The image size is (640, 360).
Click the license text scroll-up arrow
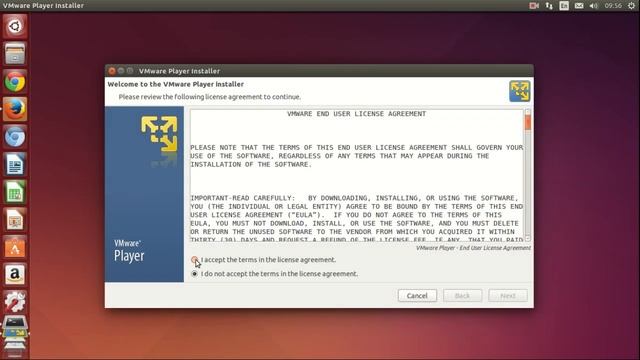click(x=528, y=111)
